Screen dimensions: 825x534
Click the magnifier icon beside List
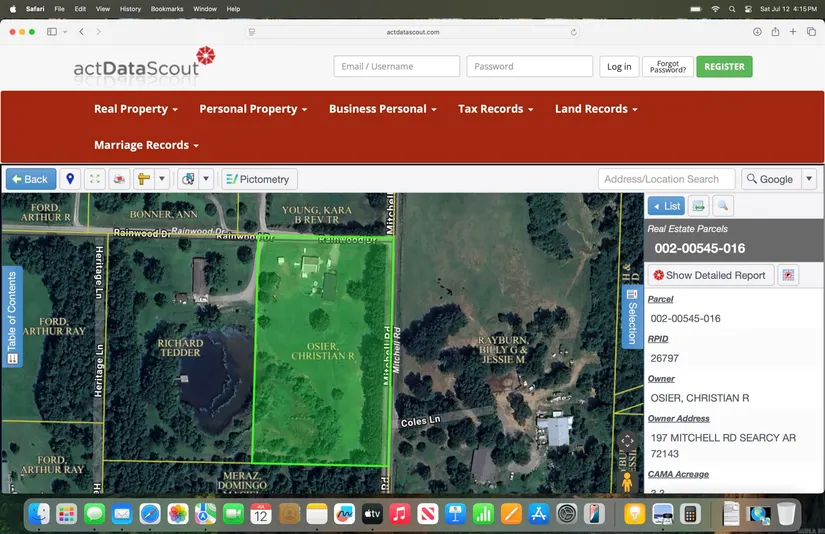[722, 206]
